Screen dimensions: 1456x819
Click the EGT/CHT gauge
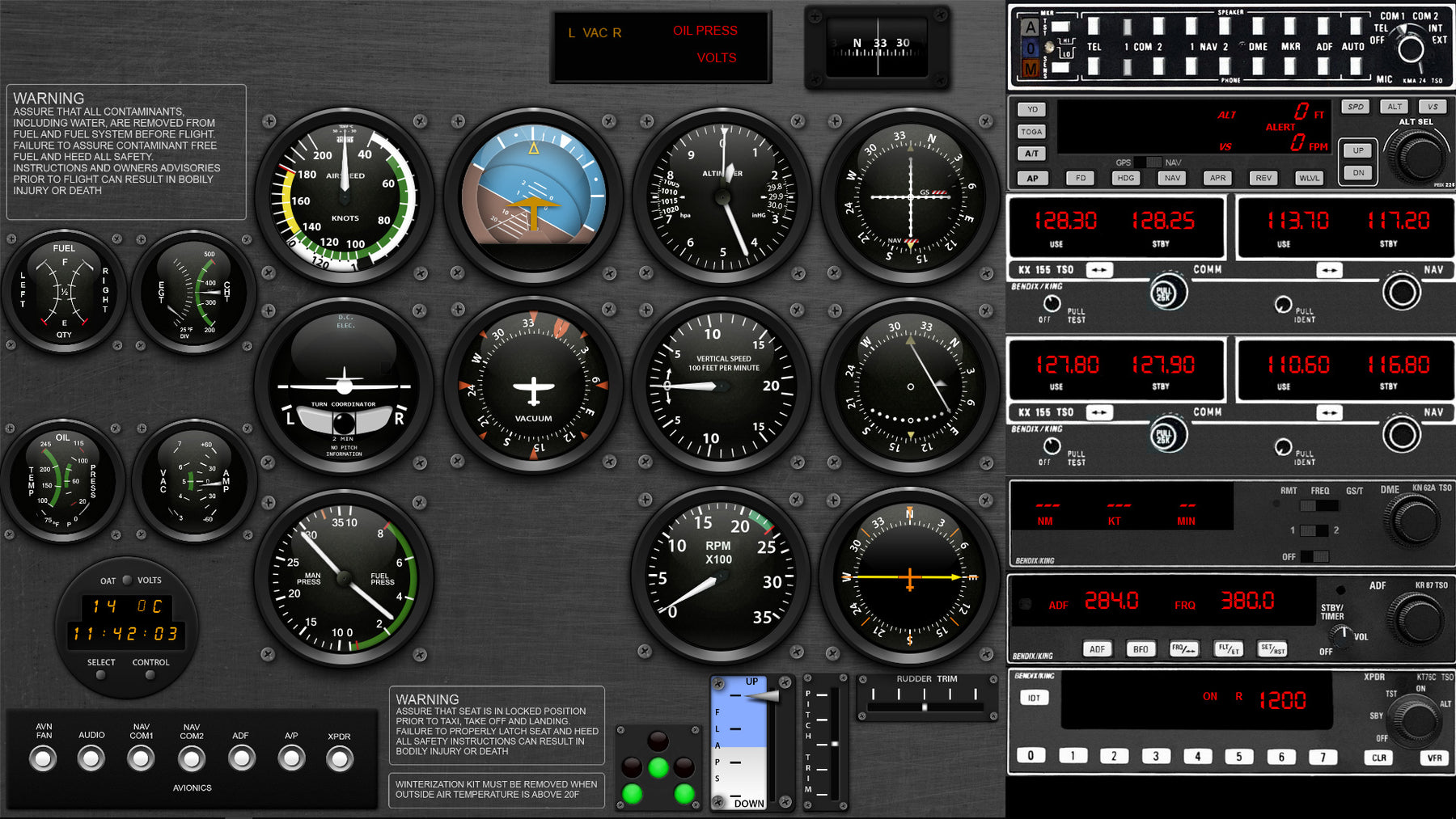(x=194, y=292)
